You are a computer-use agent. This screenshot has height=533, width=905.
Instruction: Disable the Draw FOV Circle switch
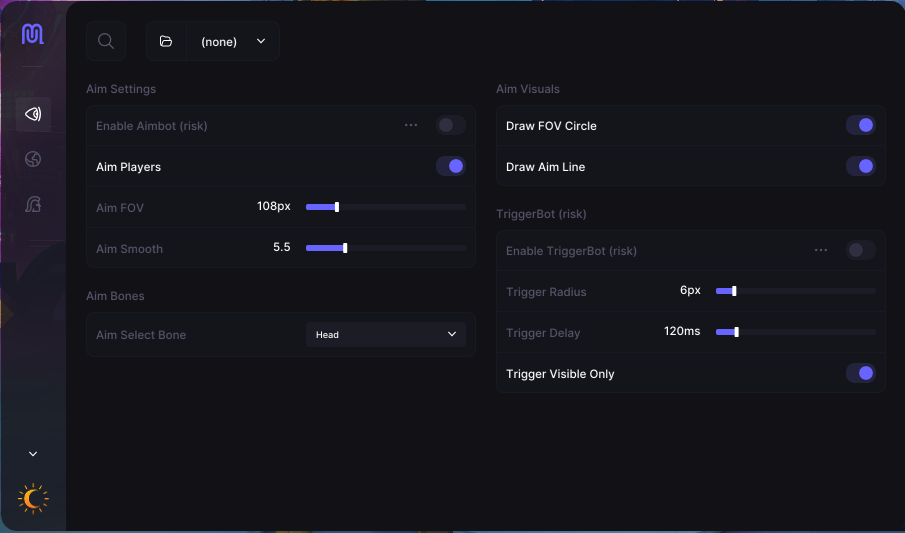(x=861, y=125)
